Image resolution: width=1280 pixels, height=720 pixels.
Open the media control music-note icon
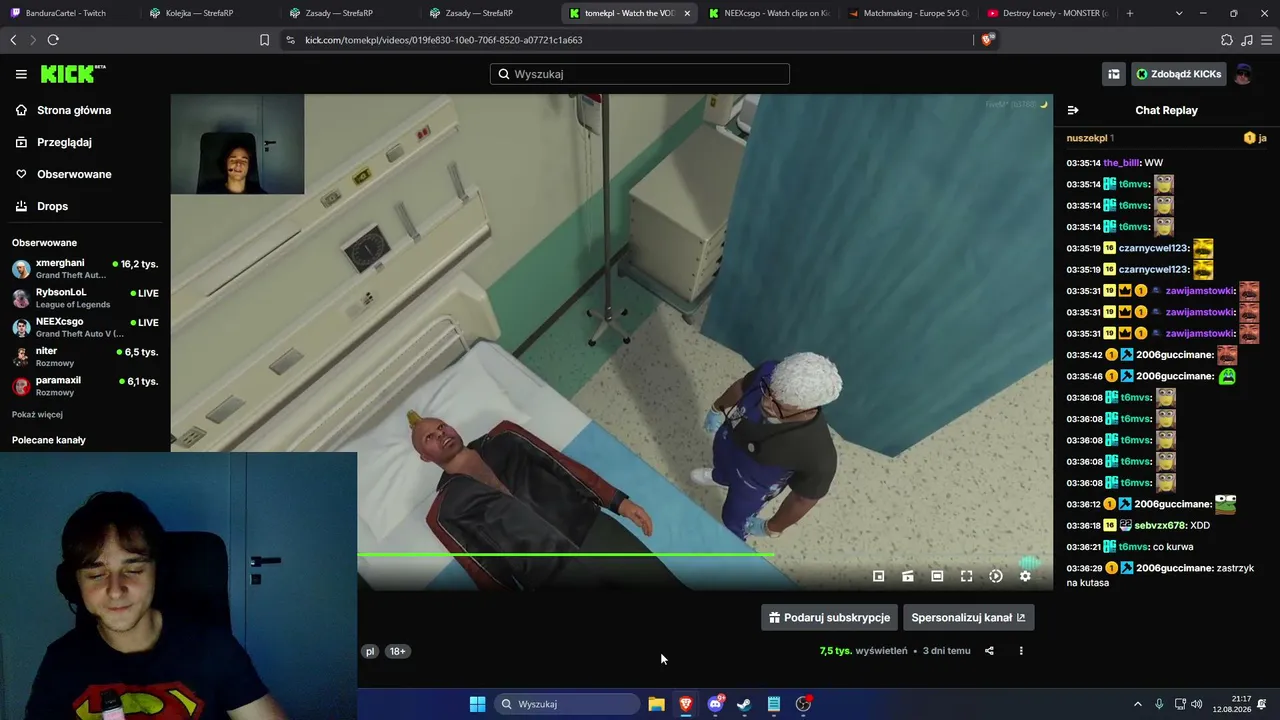click(x=1246, y=40)
